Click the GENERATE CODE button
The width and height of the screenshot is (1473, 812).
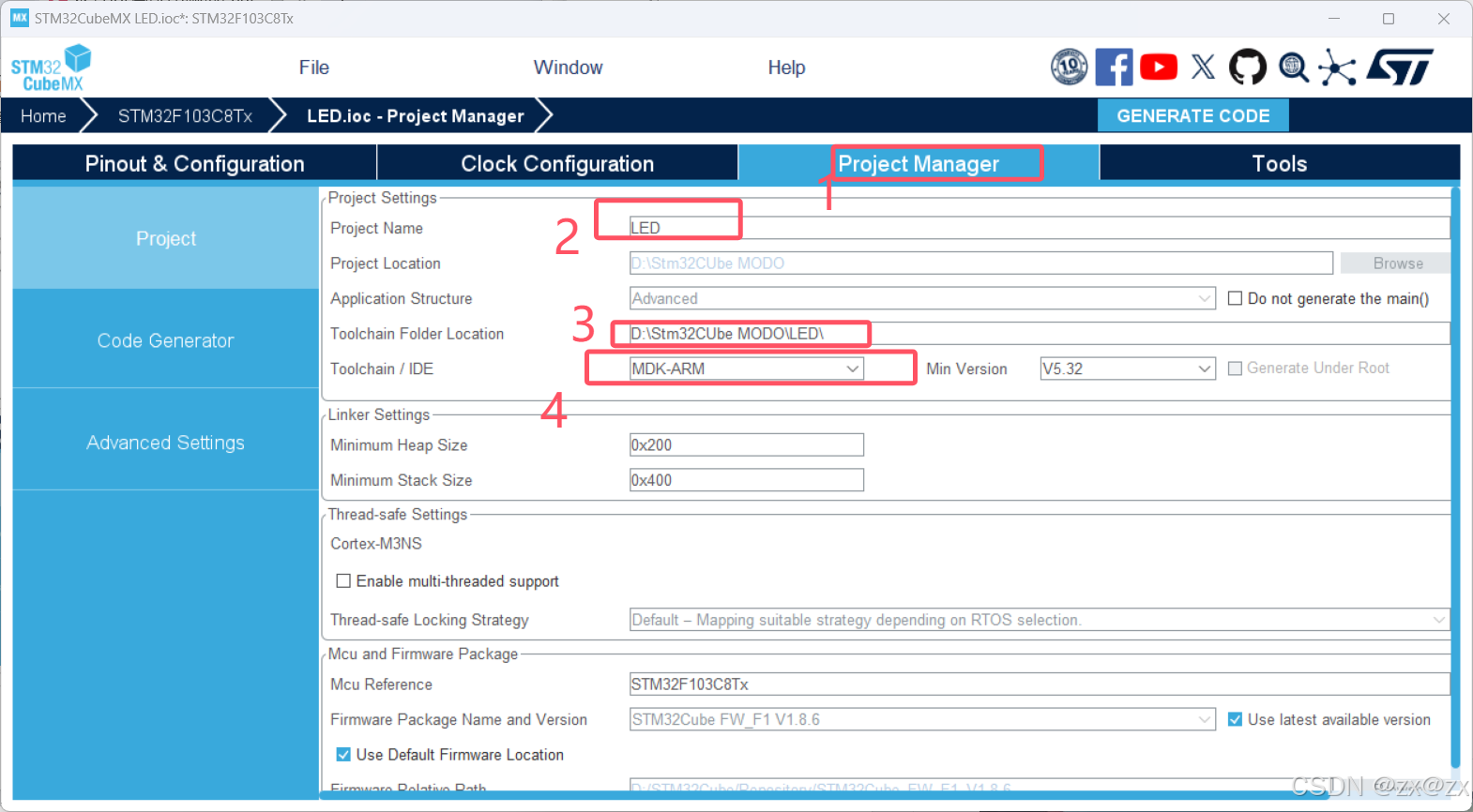point(1192,115)
